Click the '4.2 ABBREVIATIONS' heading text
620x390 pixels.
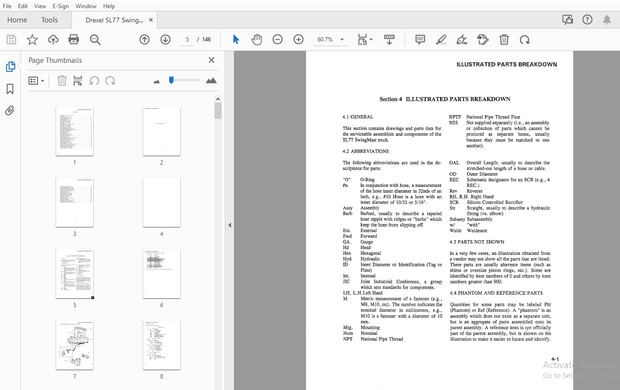(x=366, y=151)
